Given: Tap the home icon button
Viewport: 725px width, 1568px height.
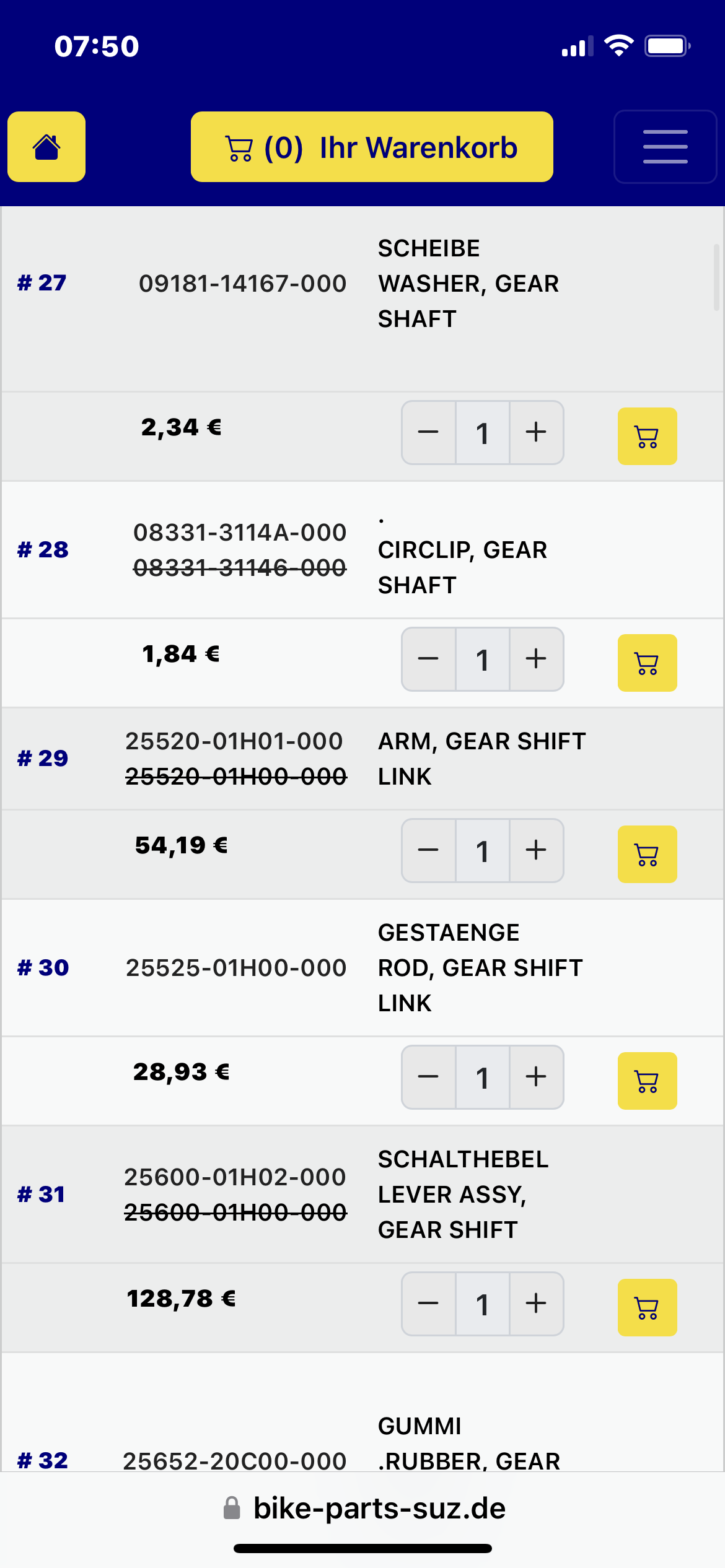Looking at the screenshot, I should tap(46, 147).
